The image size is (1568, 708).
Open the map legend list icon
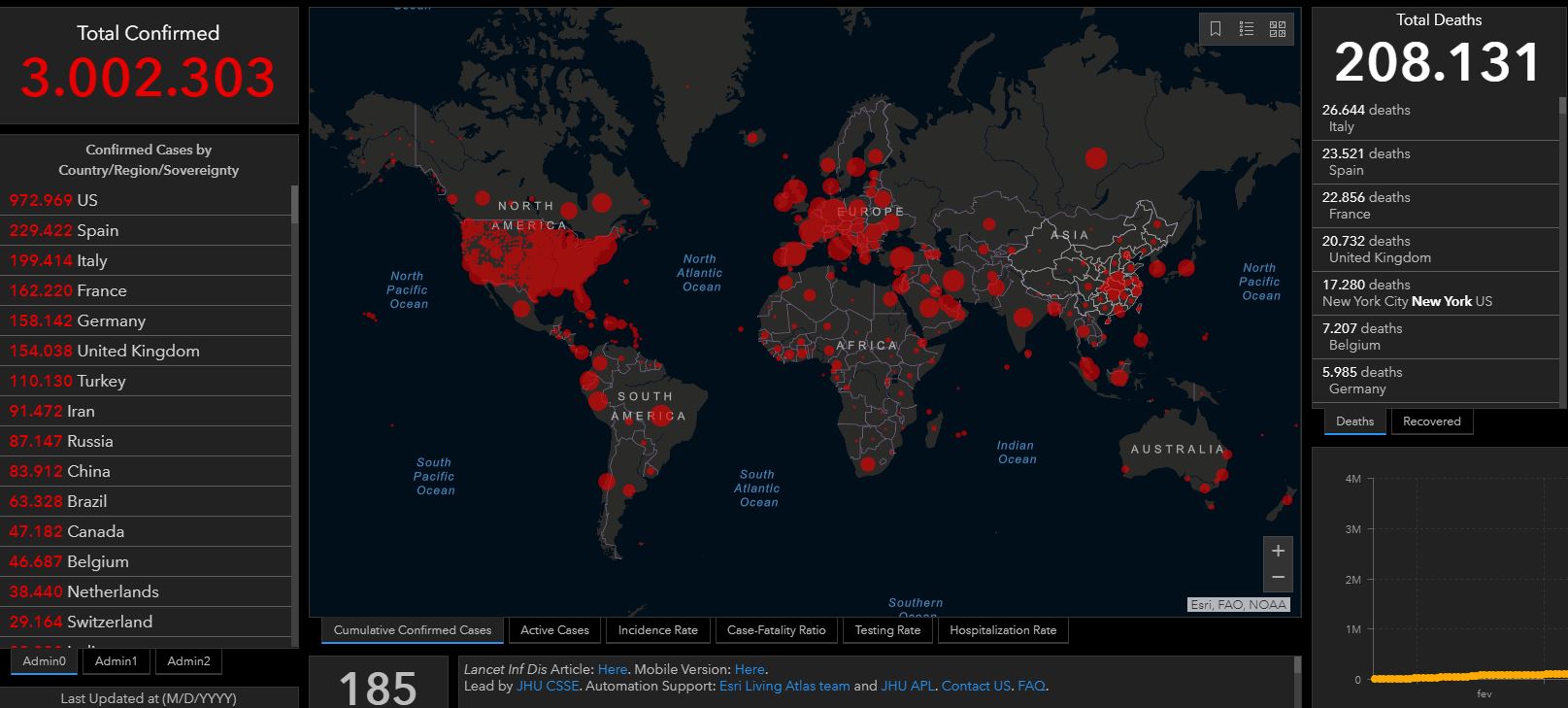click(1247, 29)
